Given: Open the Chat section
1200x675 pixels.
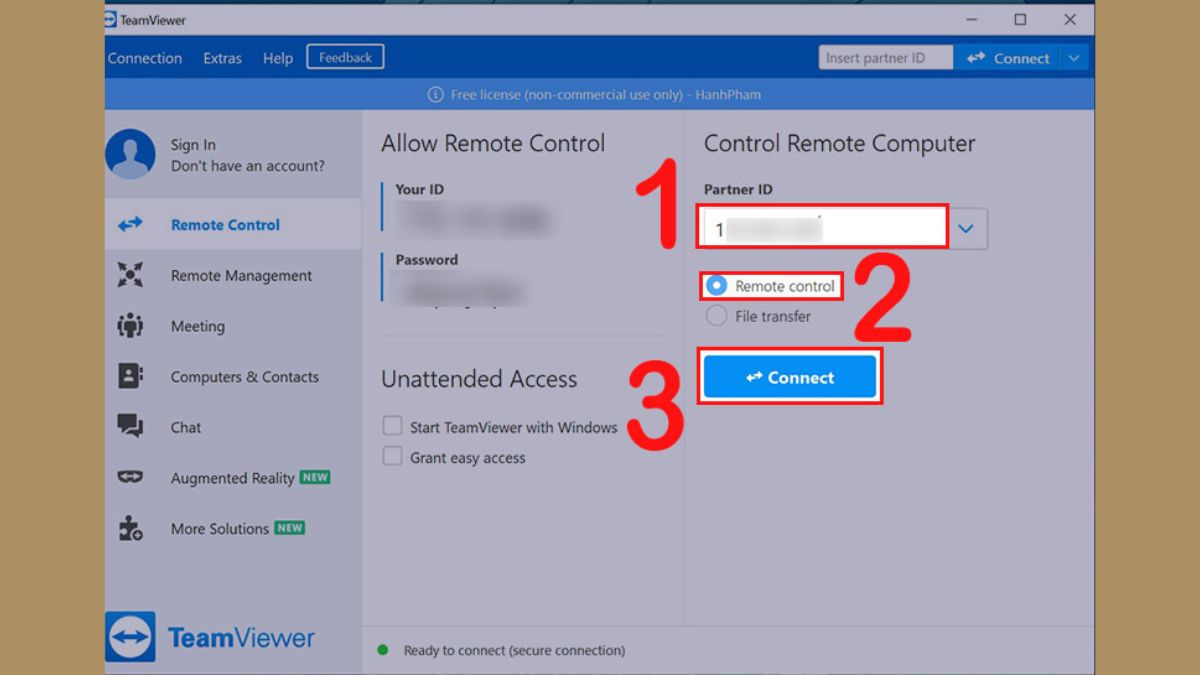Looking at the screenshot, I should pyautogui.click(x=233, y=427).
